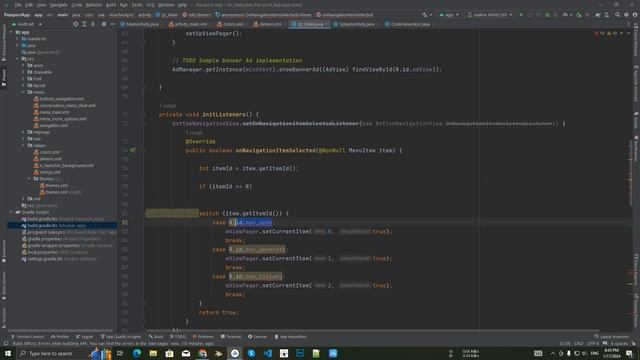Click R.id.nav_history in the switch statement

(255, 276)
